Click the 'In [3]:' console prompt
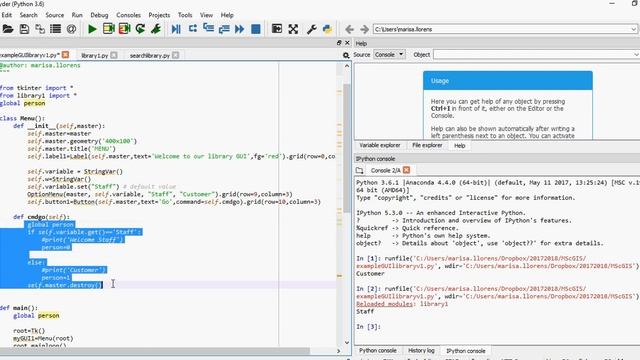The height and width of the screenshot is (360, 640). point(368,327)
